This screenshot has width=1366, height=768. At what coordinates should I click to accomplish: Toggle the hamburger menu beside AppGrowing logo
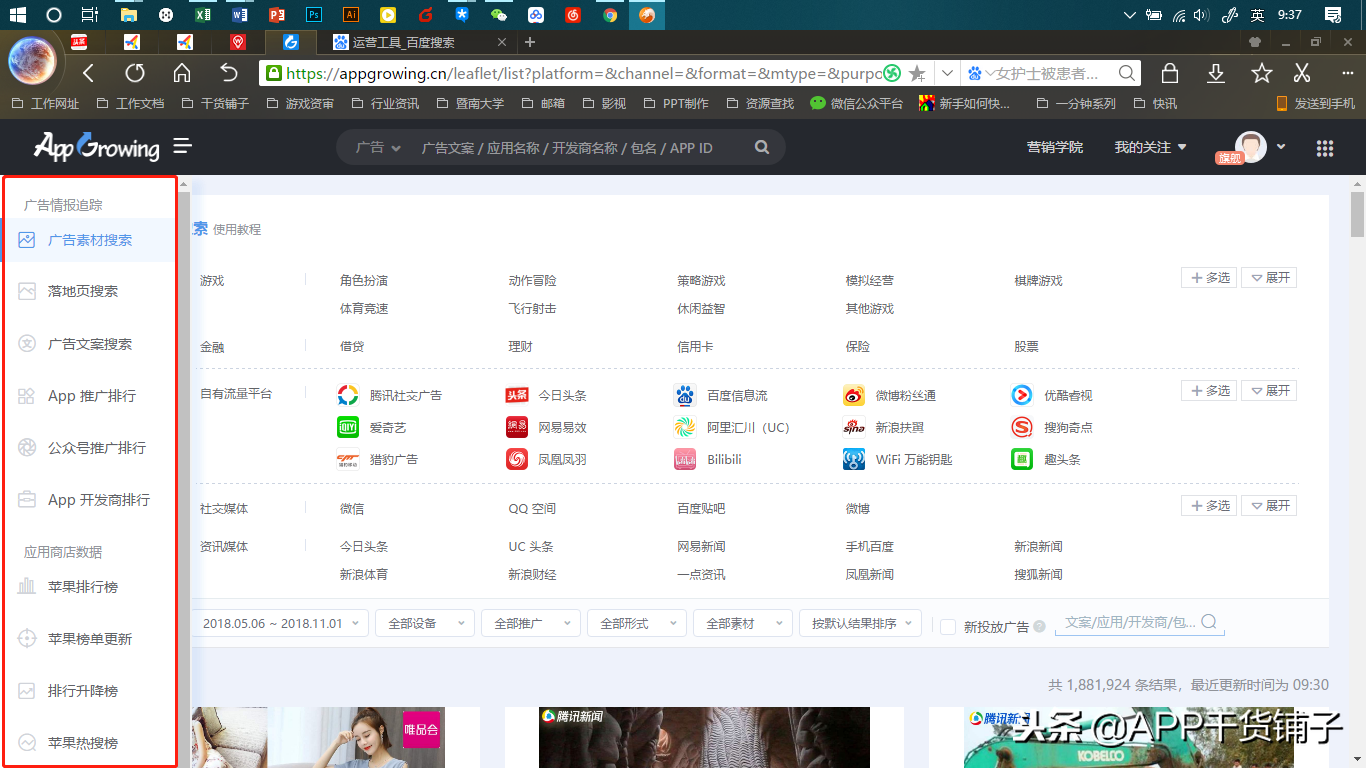(x=182, y=147)
